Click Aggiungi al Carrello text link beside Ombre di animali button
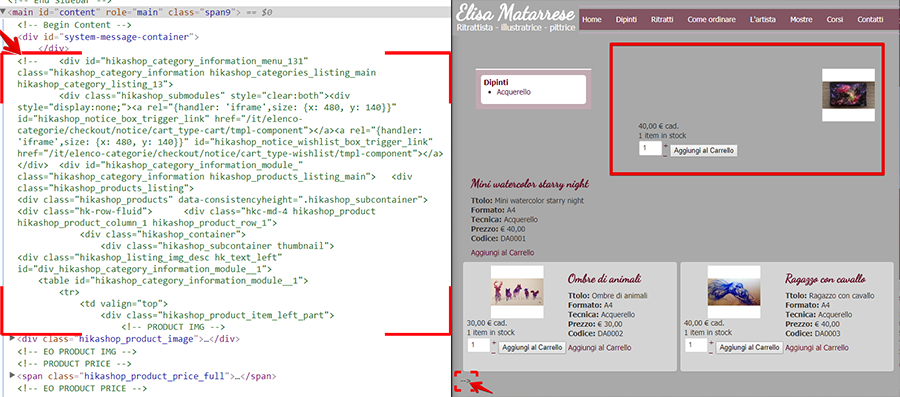Image resolution: width=900 pixels, height=397 pixels. pyautogui.click(x=599, y=348)
